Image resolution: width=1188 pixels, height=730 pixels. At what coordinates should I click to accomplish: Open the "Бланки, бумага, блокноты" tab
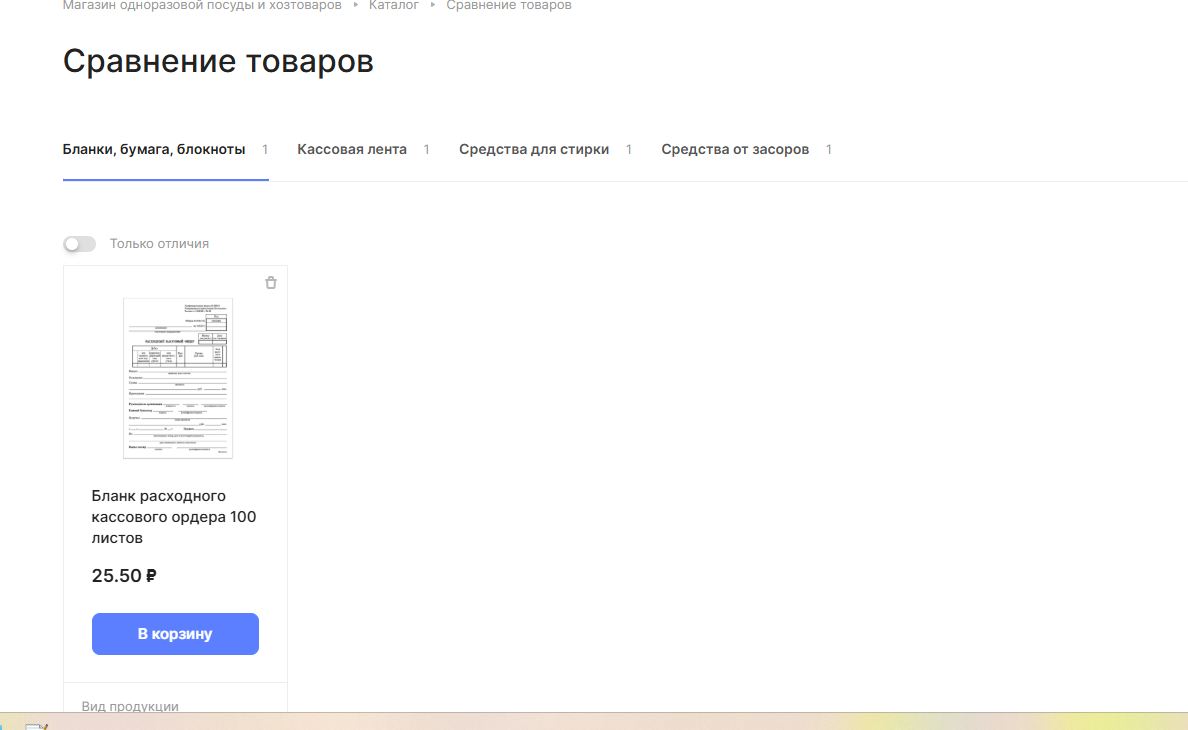click(154, 150)
